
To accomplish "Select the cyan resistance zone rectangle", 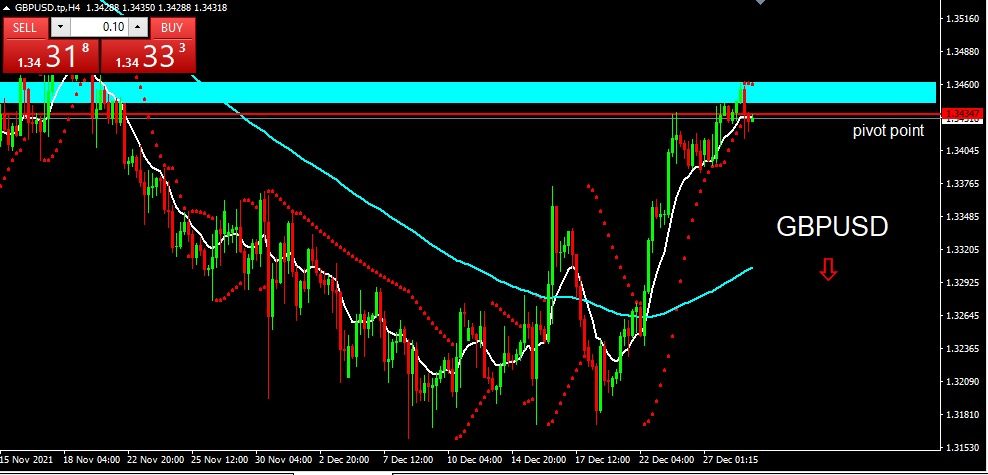I will click(x=468, y=92).
